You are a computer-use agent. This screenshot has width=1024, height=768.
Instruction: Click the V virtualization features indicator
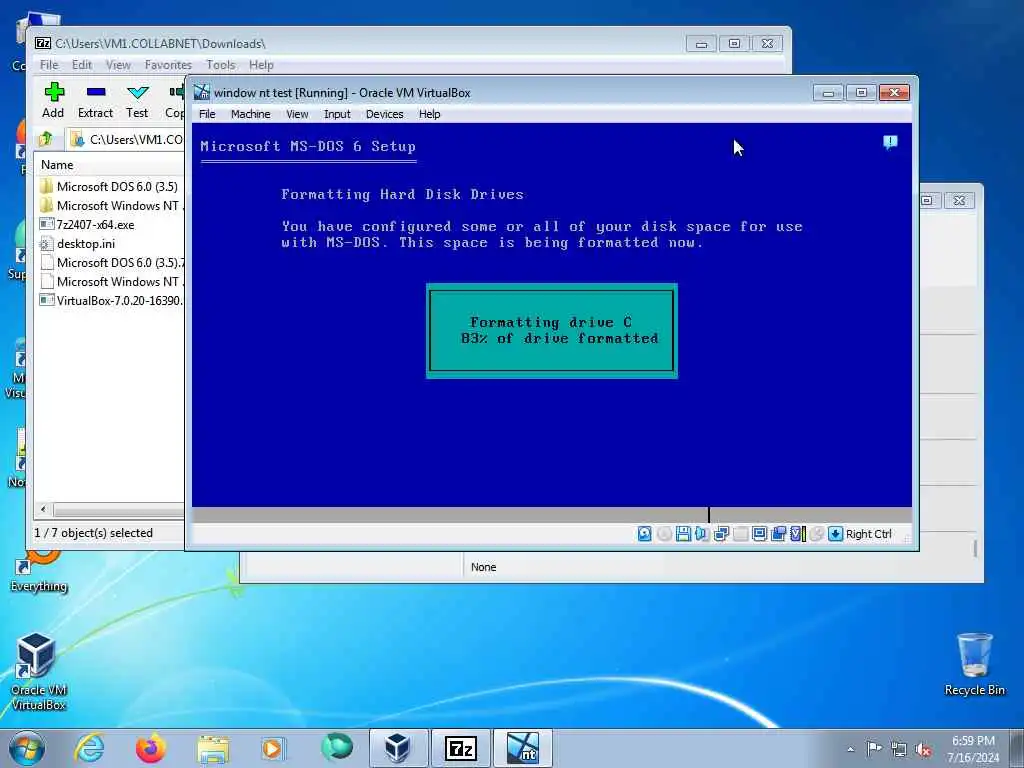[797, 534]
